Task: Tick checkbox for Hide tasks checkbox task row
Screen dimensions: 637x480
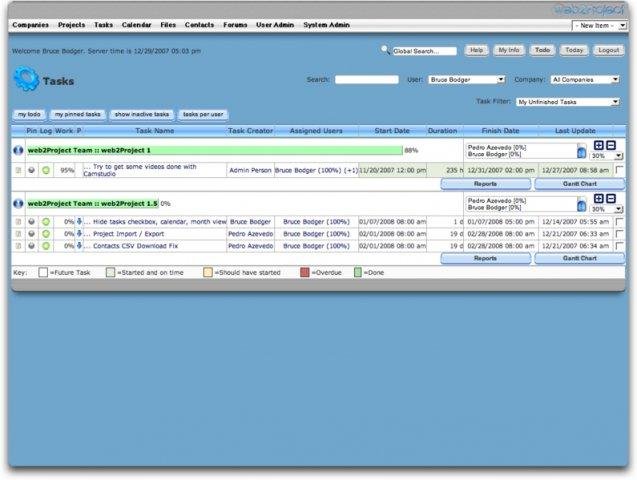Action: tap(620, 222)
